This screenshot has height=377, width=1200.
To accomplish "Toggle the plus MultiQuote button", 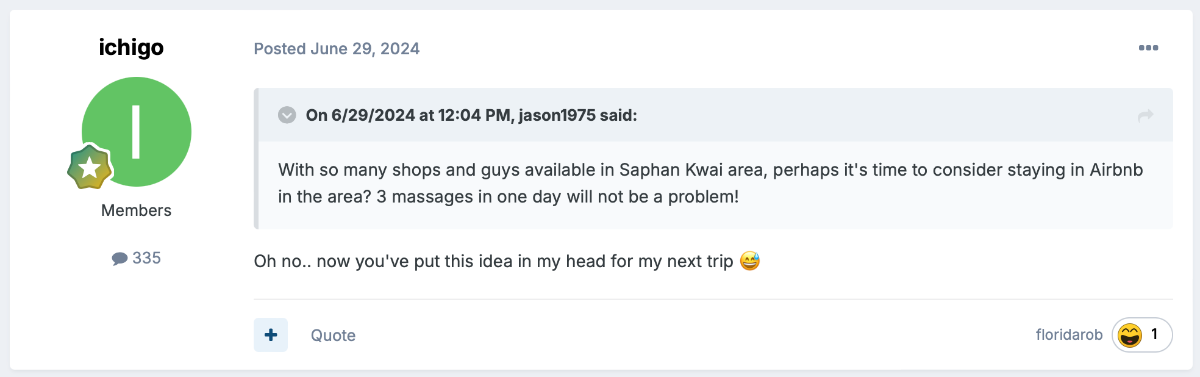I will [x=271, y=335].
